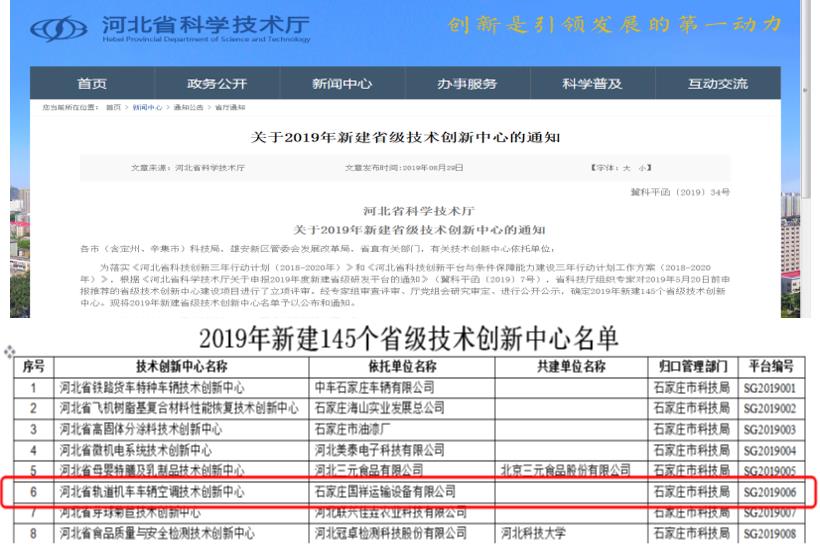Click the table move handle icon
820x546 pixels.
tap(9, 353)
